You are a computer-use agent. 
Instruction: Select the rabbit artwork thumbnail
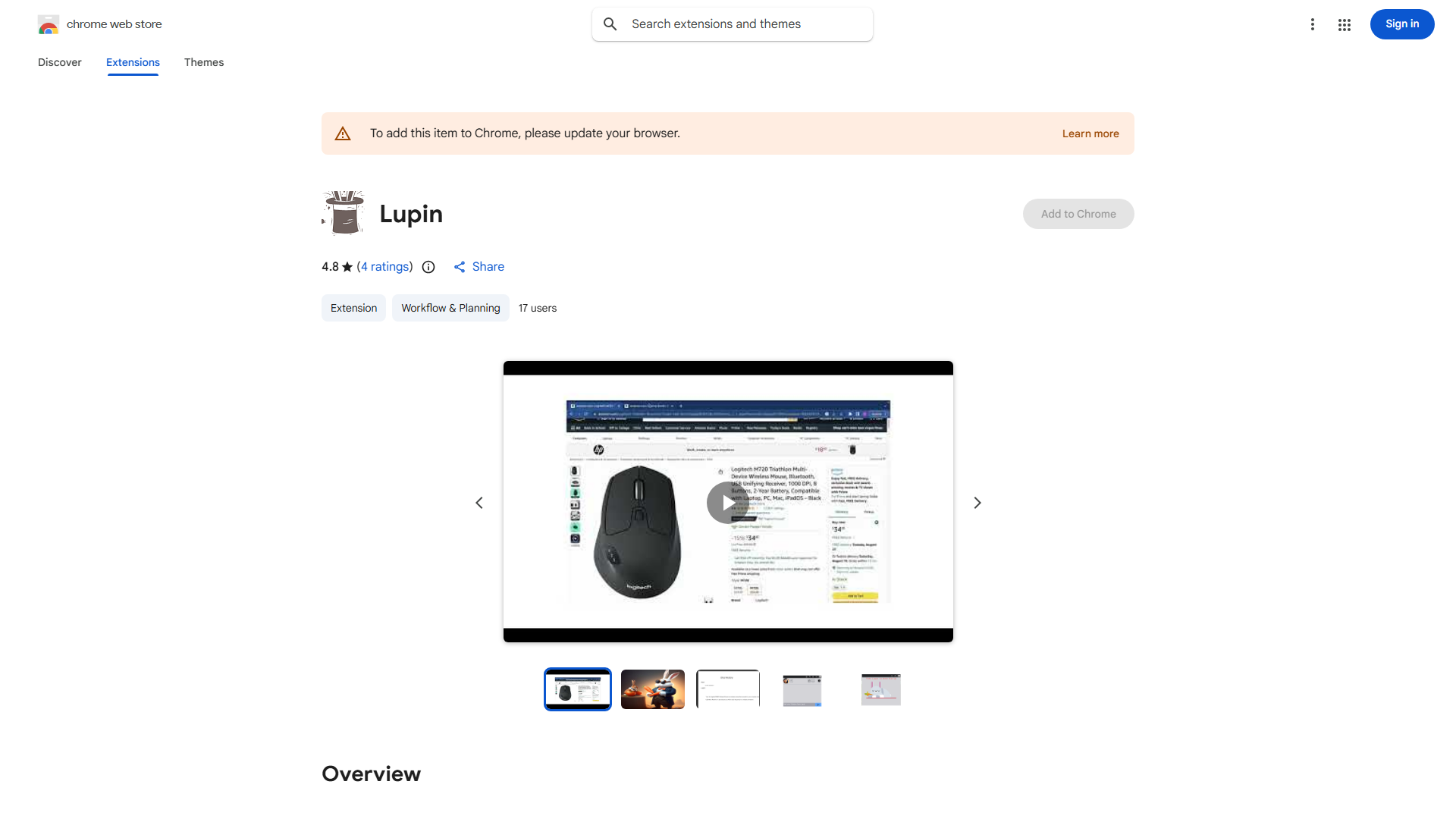coord(653,689)
